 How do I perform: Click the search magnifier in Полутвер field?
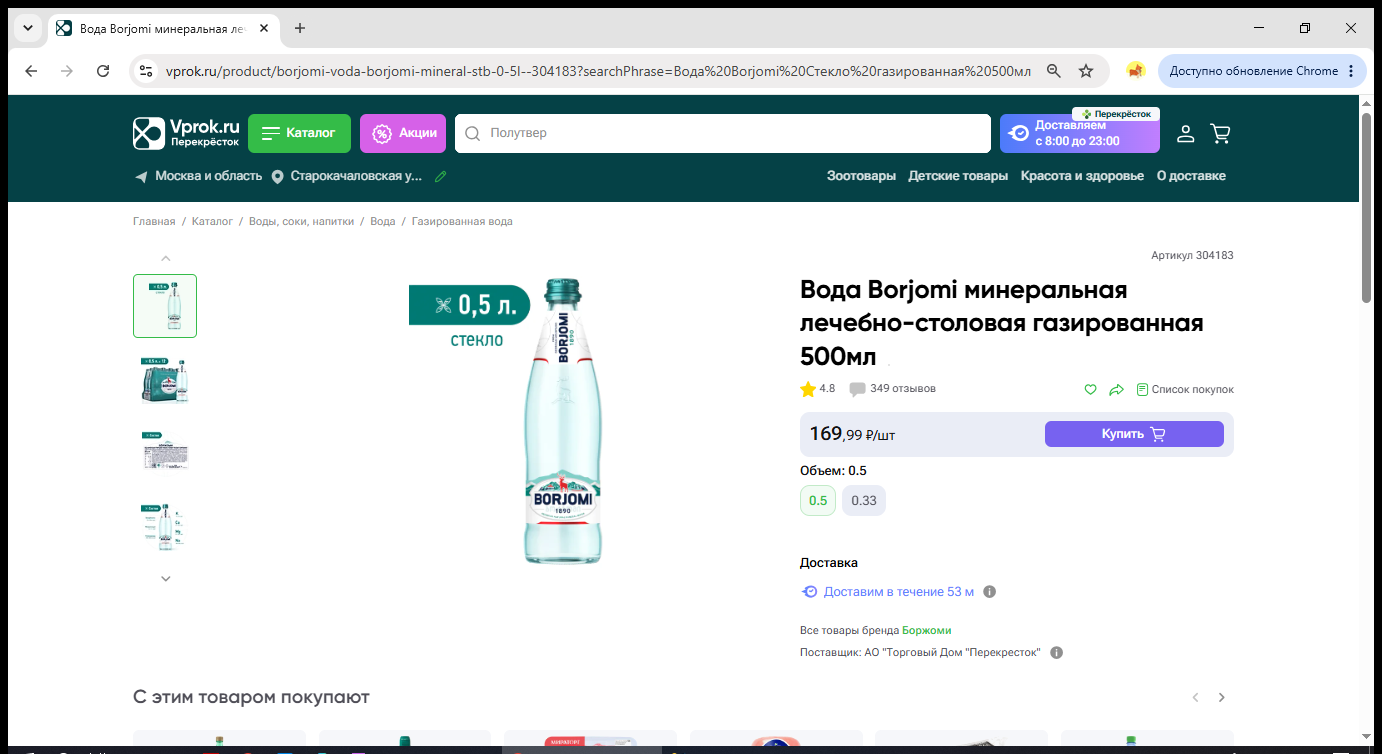point(473,133)
